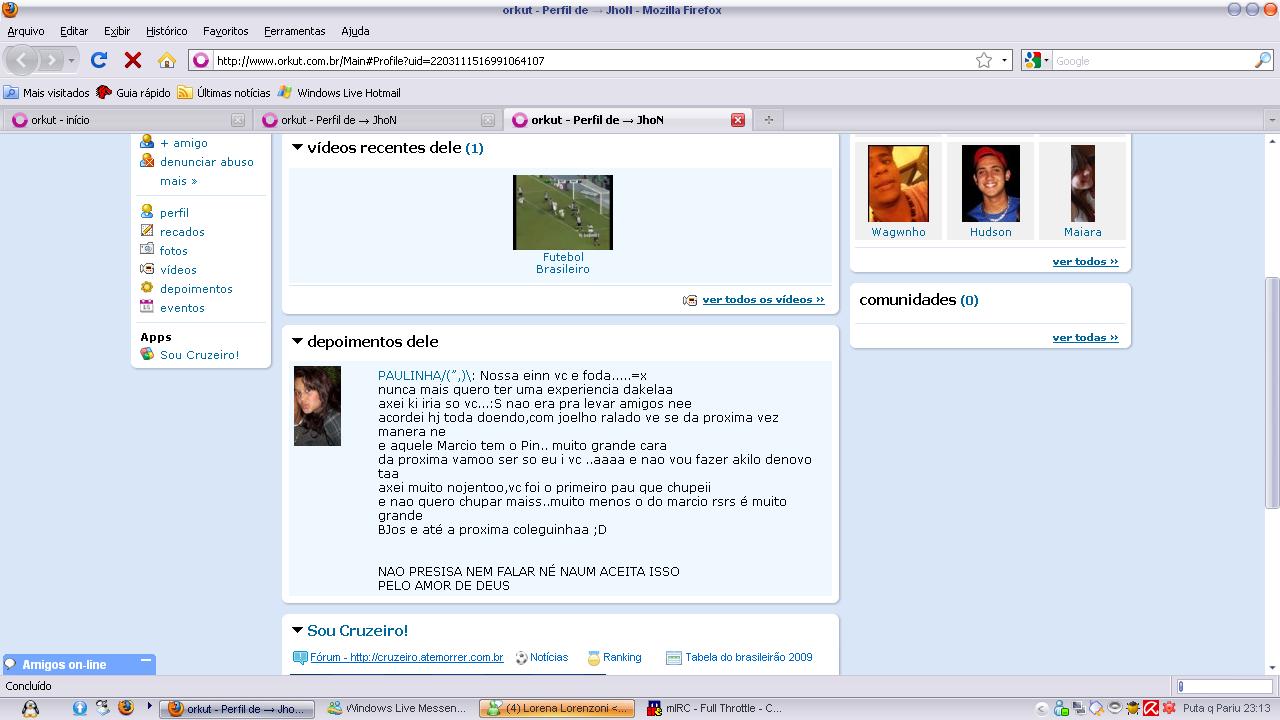Open the search engine dropdown arrow
Image resolution: width=1280 pixels, height=720 pixels.
tap(1047, 60)
